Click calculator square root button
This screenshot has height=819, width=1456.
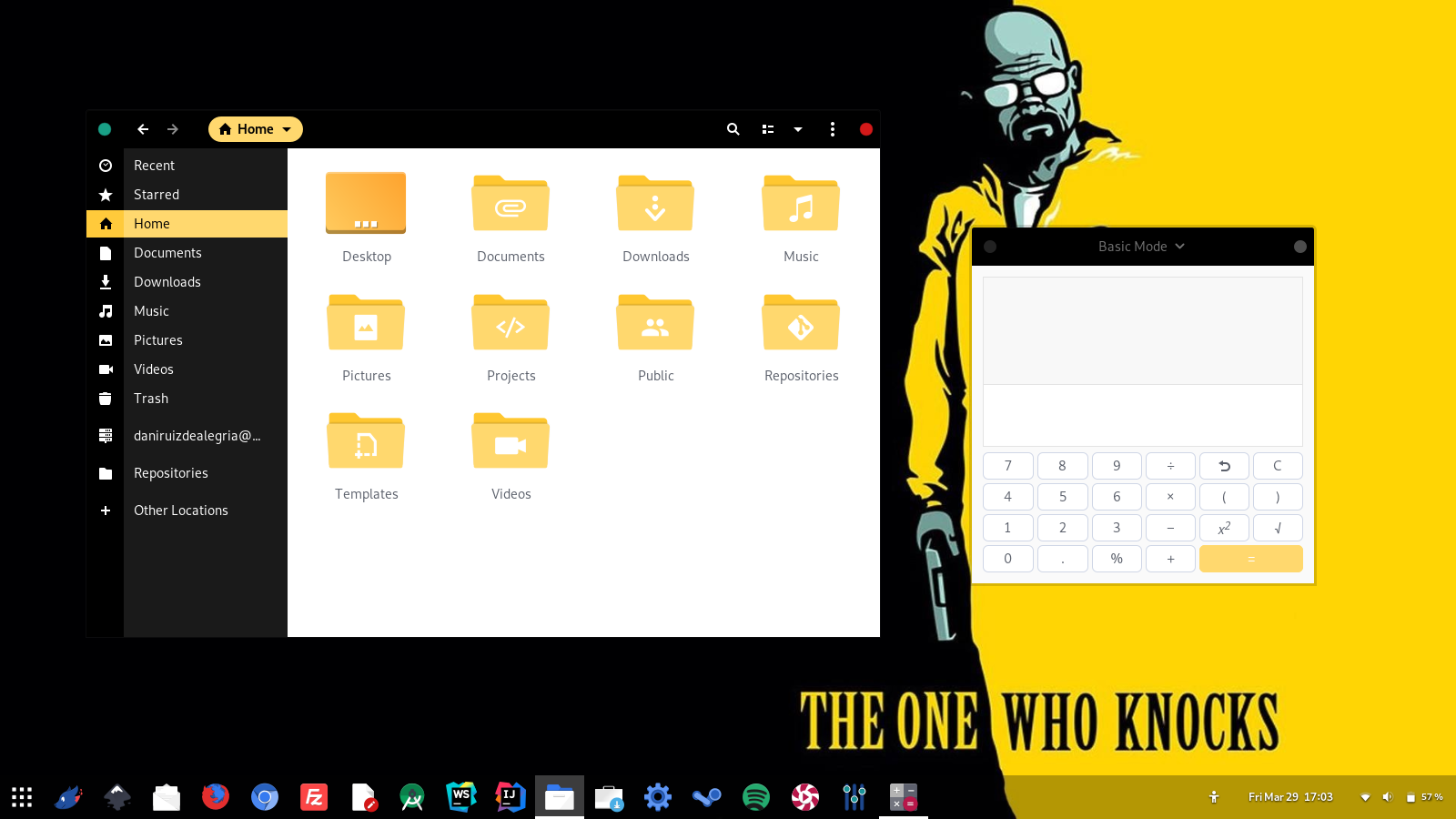[x=1278, y=528]
